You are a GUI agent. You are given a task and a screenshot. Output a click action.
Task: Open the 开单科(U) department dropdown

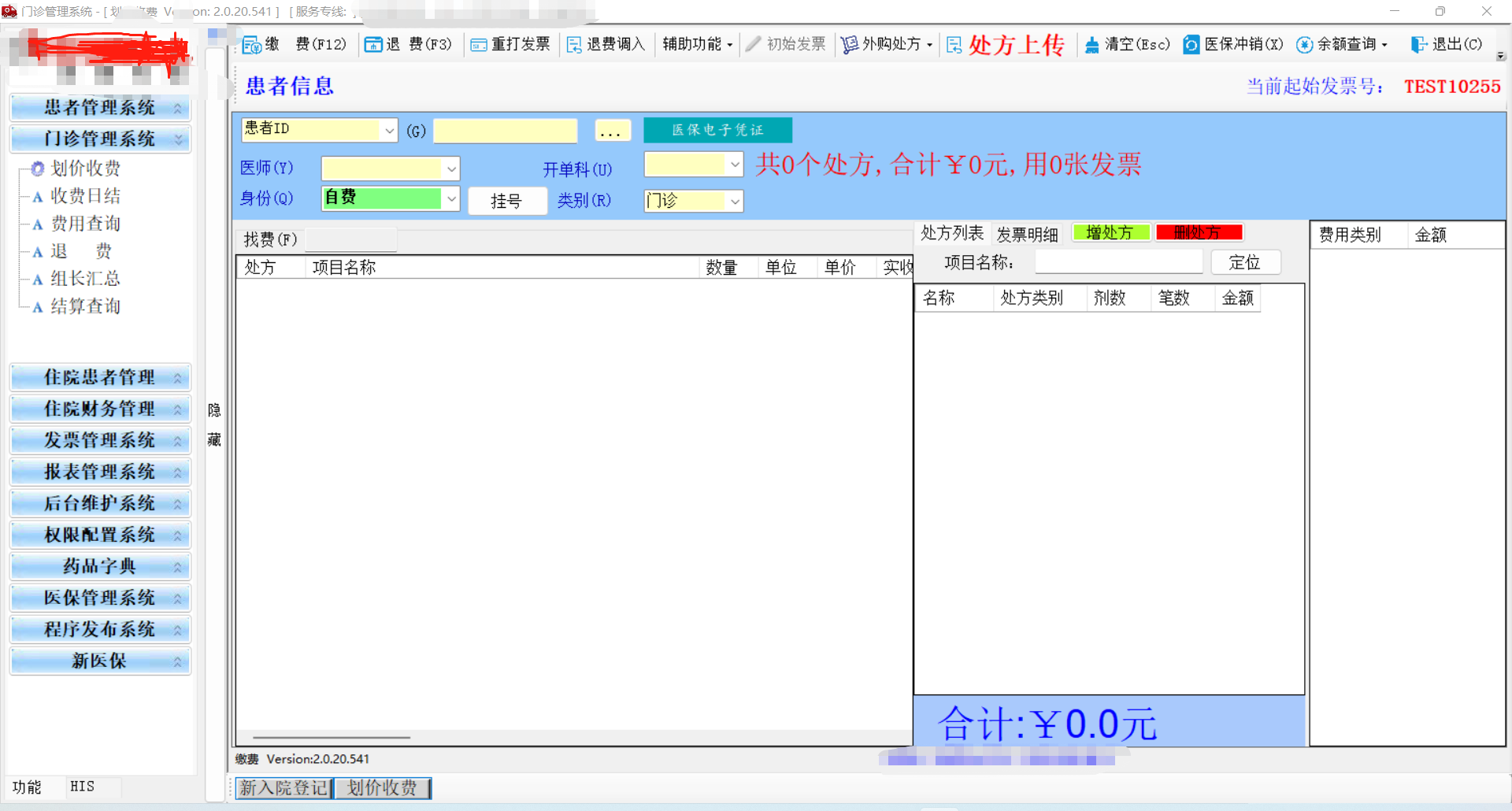click(x=735, y=165)
